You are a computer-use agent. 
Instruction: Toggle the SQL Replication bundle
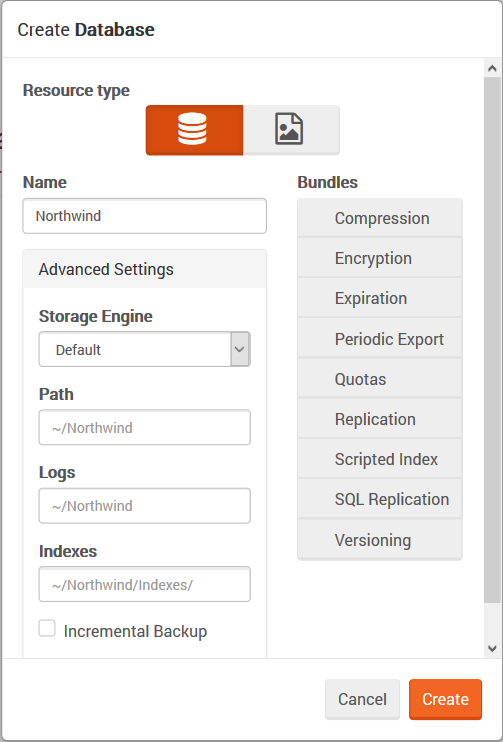pyautogui.click(x=379, y=499)
